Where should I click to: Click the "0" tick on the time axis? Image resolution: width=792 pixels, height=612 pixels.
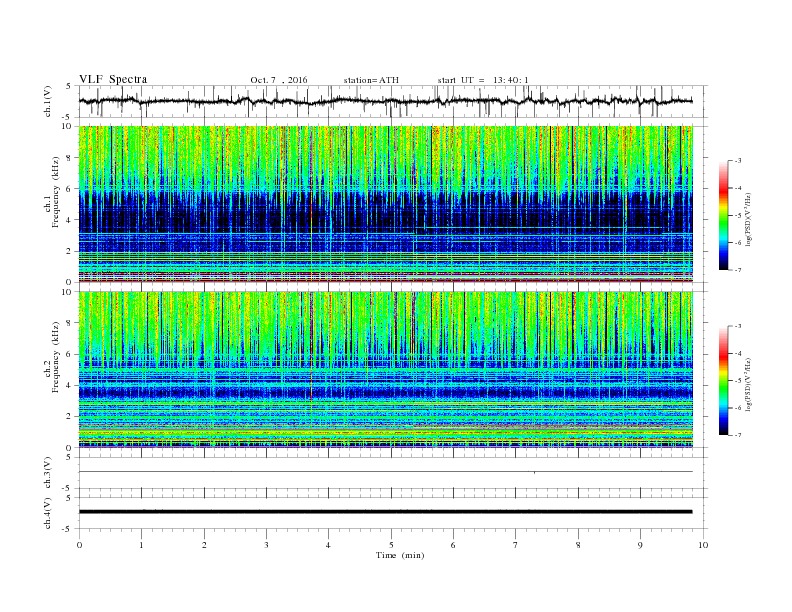point(79,545)
